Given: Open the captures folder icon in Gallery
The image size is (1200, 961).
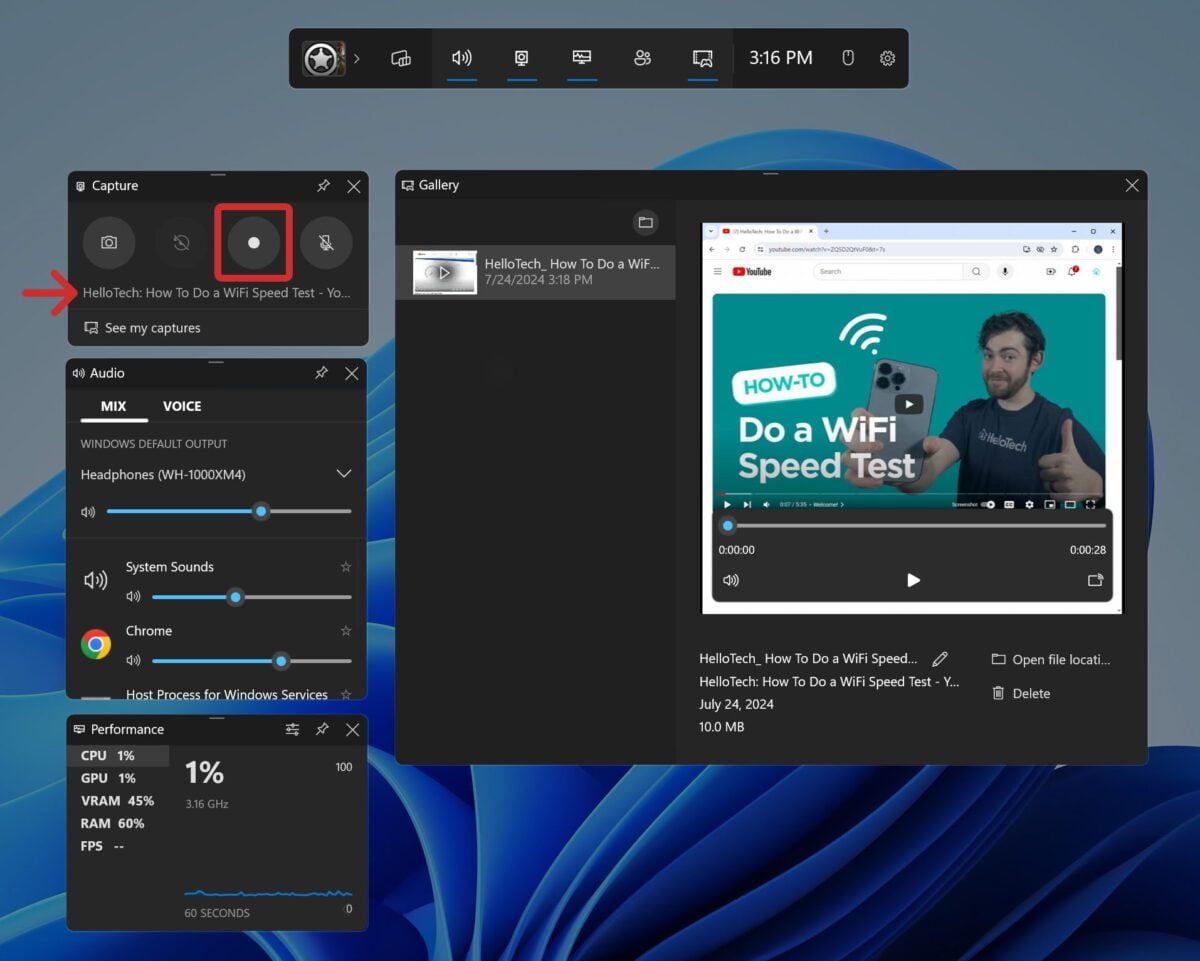Looking at the screenshot, I should click(x=645, y=222).
